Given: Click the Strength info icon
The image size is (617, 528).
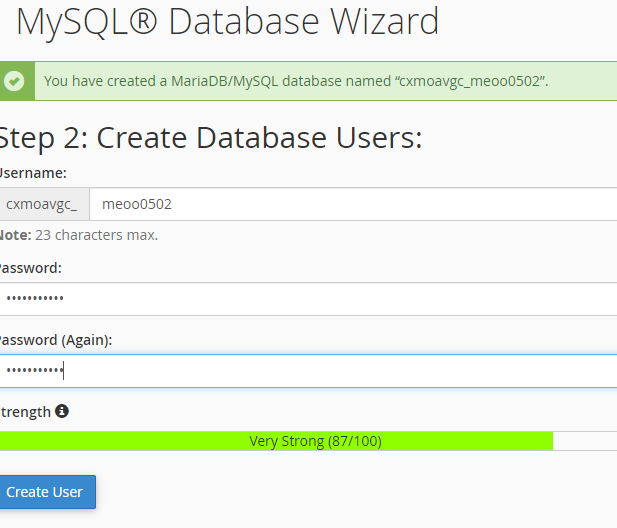Looking at the screenshot, I should pyautogui.click(x=62, y=411).
